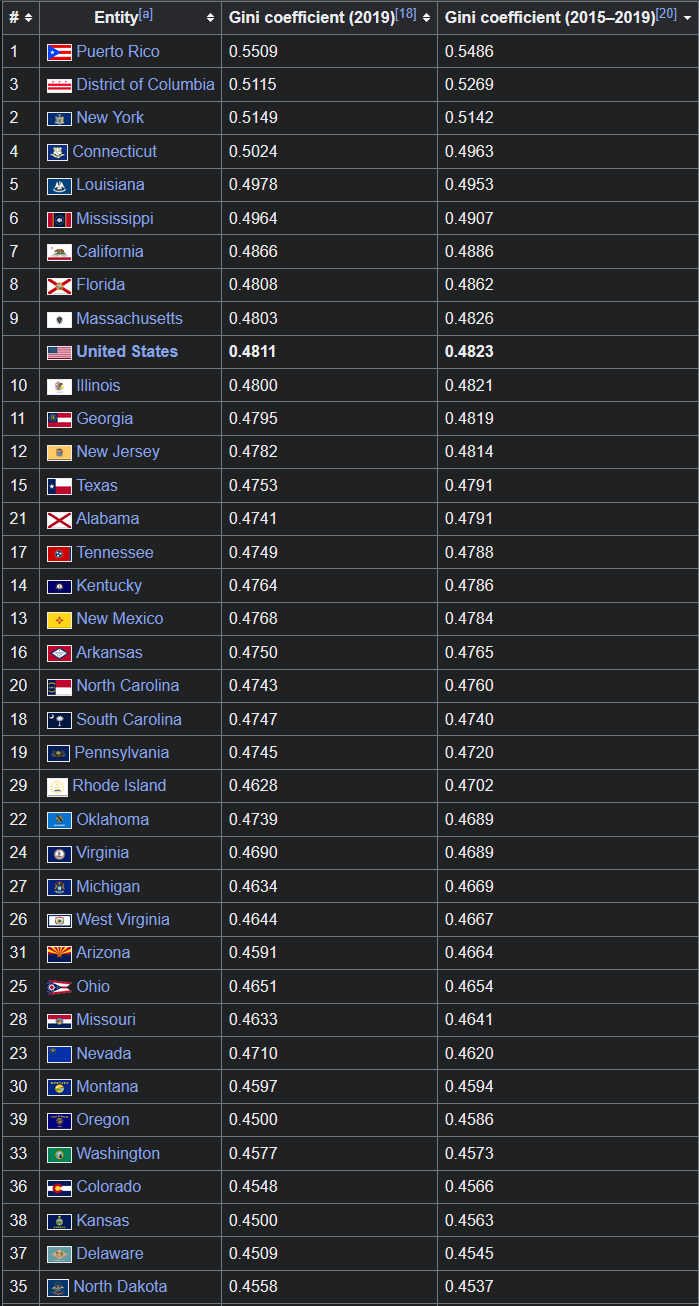Viewport: 699px width, 1306px height.
Task: Open the Rhode Island article link
Action: [119, 786]
